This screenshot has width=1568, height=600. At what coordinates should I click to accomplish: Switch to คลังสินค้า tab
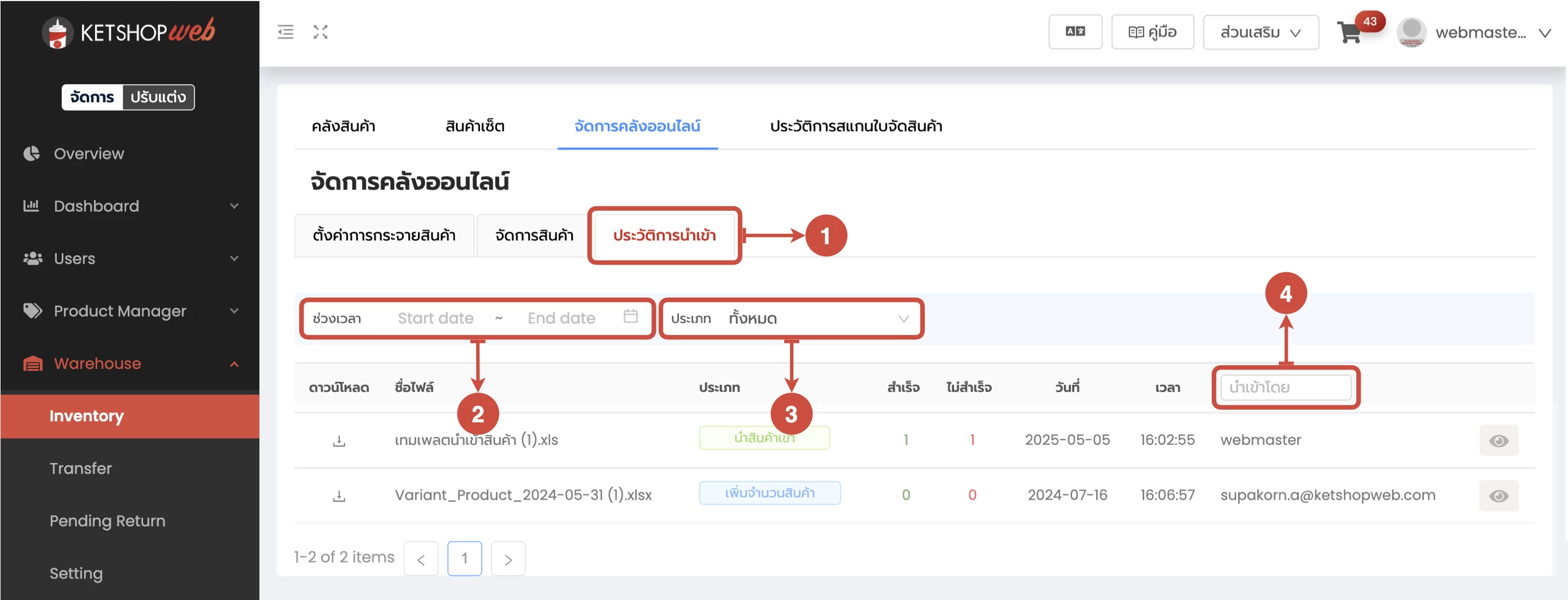click(343, 126)
